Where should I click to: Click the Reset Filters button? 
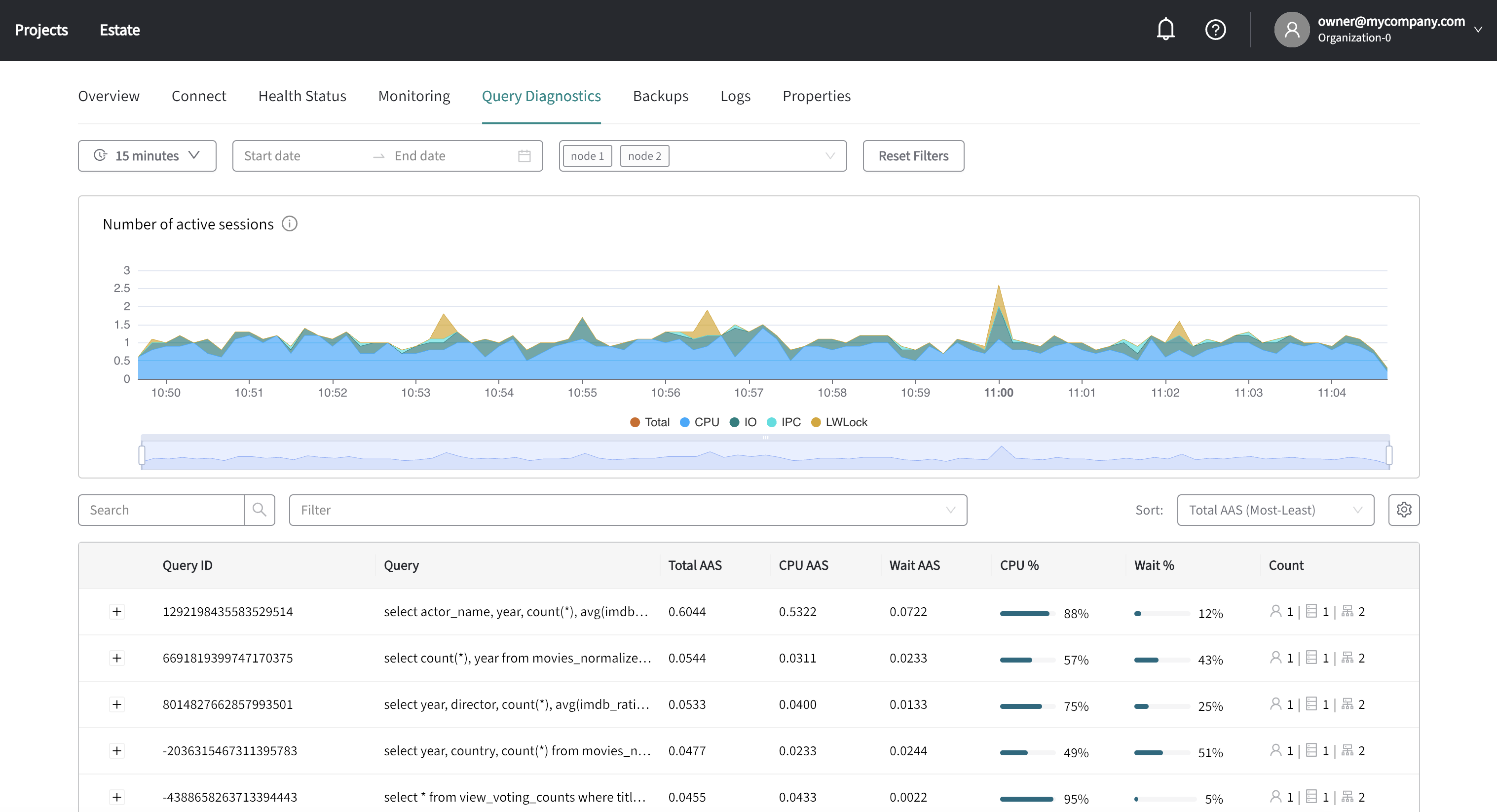(913, 156)
